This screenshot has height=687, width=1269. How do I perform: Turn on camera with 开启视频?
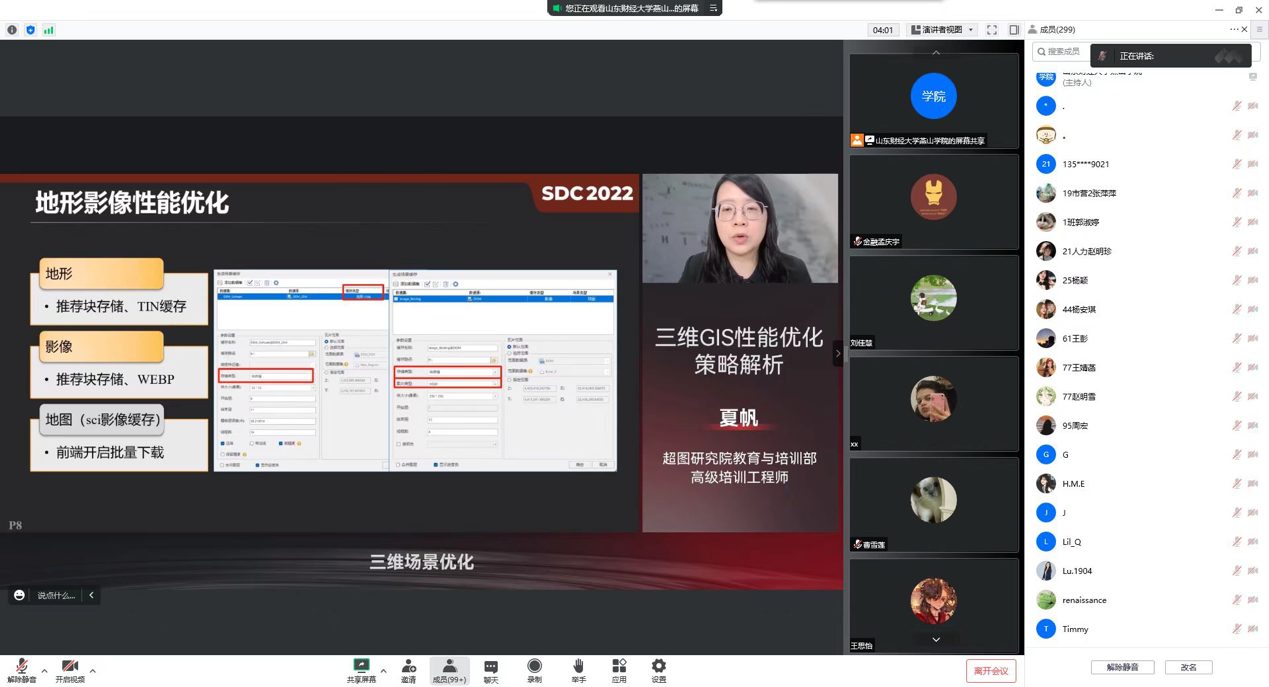click(69, 670)
